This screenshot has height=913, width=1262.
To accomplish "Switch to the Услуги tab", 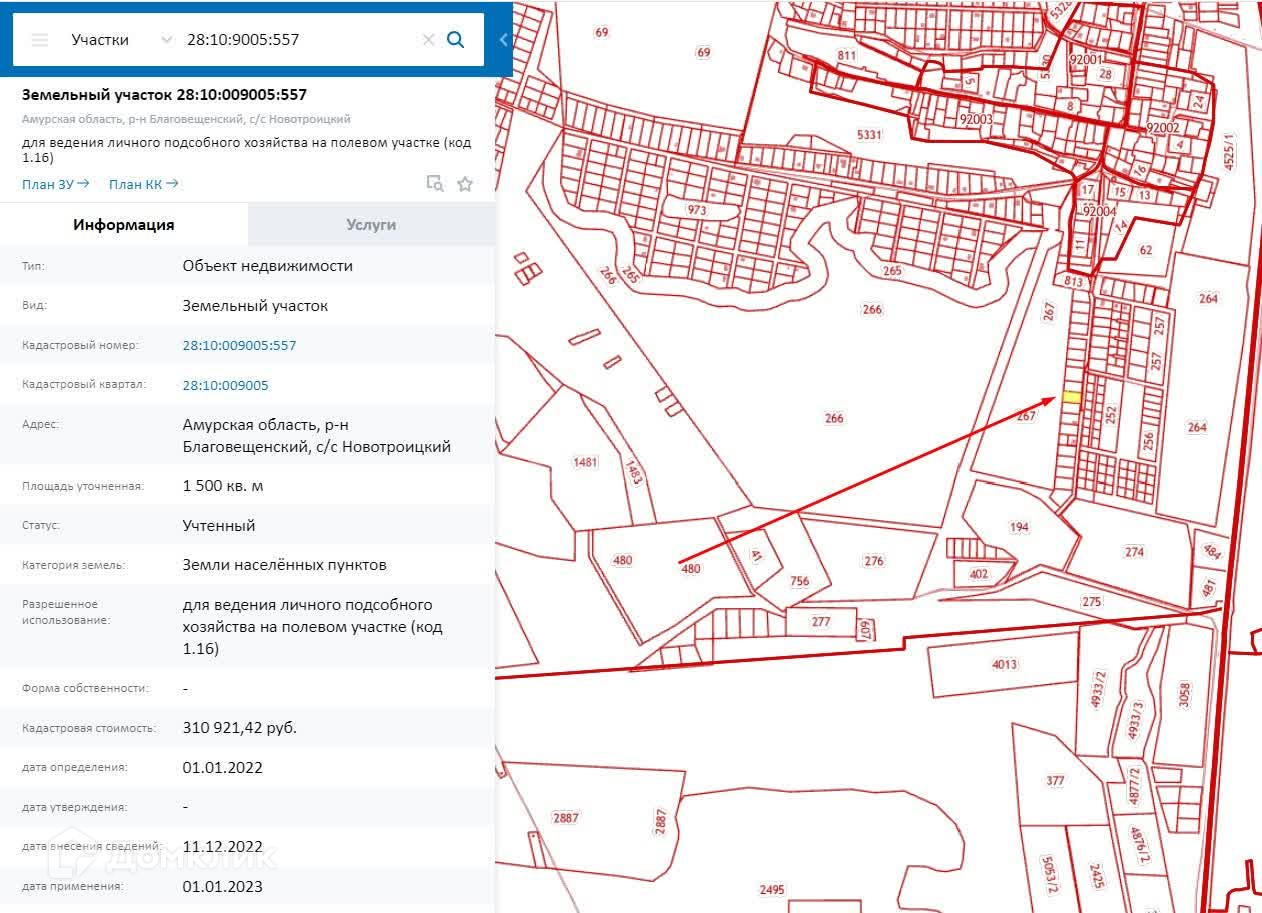I will coord(371,225).
